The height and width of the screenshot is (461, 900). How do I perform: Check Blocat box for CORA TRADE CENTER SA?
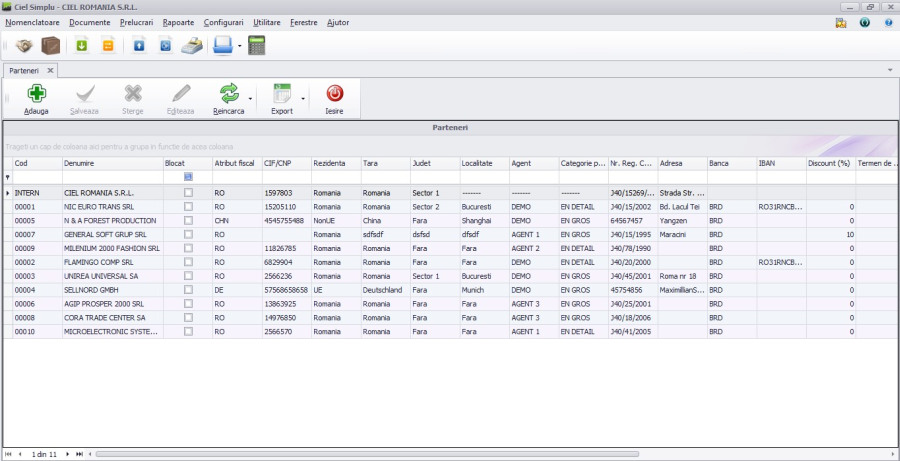click(x=188, y=318)
